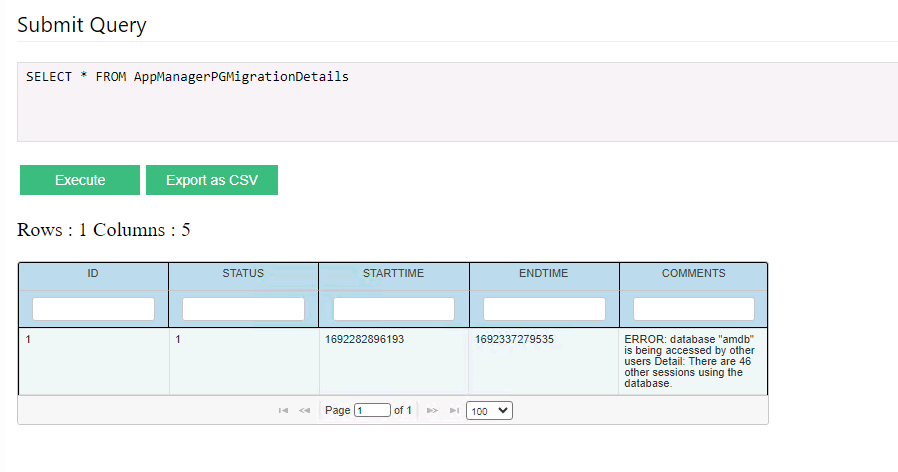898x472 pixels.
Task: Go to the next results page
Action: [x=433, y=411]
